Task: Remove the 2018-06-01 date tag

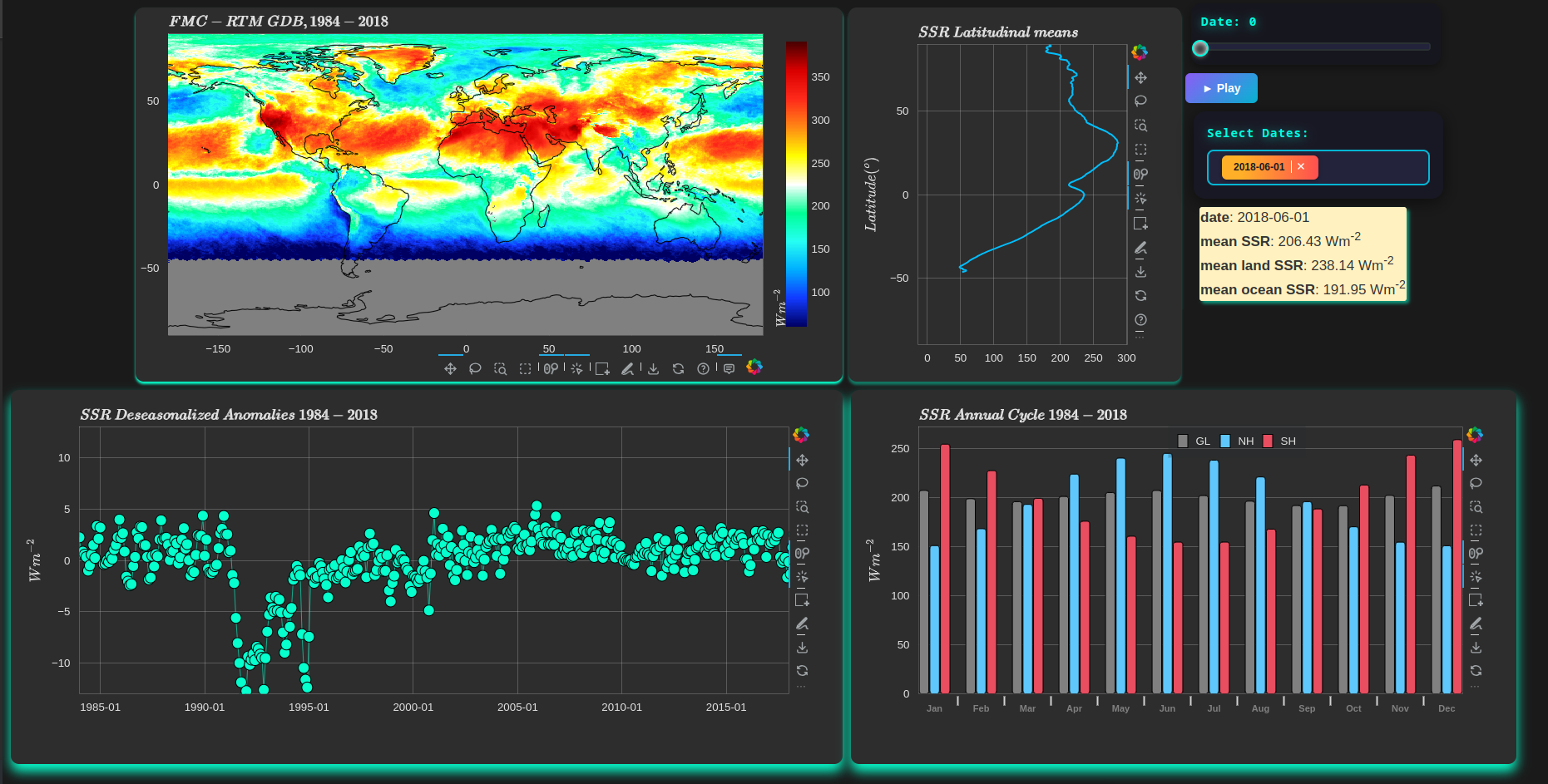Action: point(1301,167)
